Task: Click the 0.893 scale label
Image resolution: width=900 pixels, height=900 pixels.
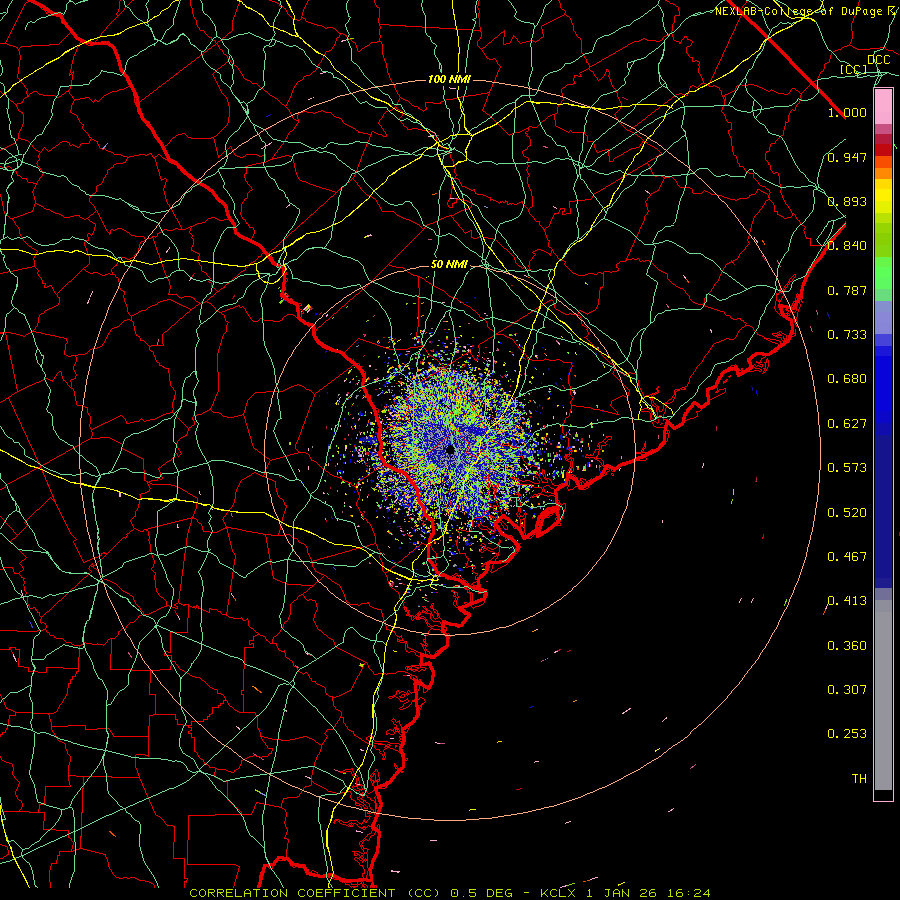Action: click(x=847, y=201)
